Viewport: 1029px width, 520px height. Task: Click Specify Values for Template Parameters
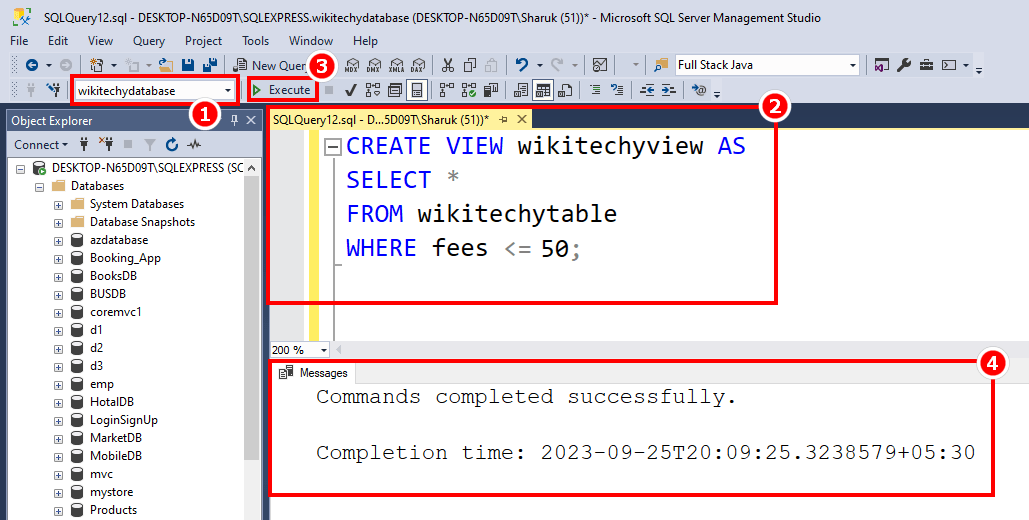tap(699, 90)
